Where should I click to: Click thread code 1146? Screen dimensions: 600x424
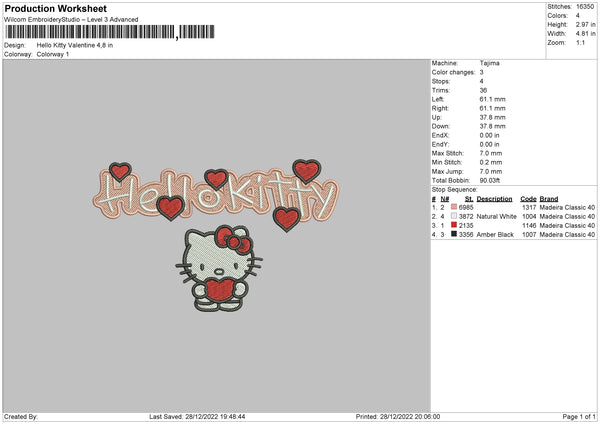click(529, 226)
